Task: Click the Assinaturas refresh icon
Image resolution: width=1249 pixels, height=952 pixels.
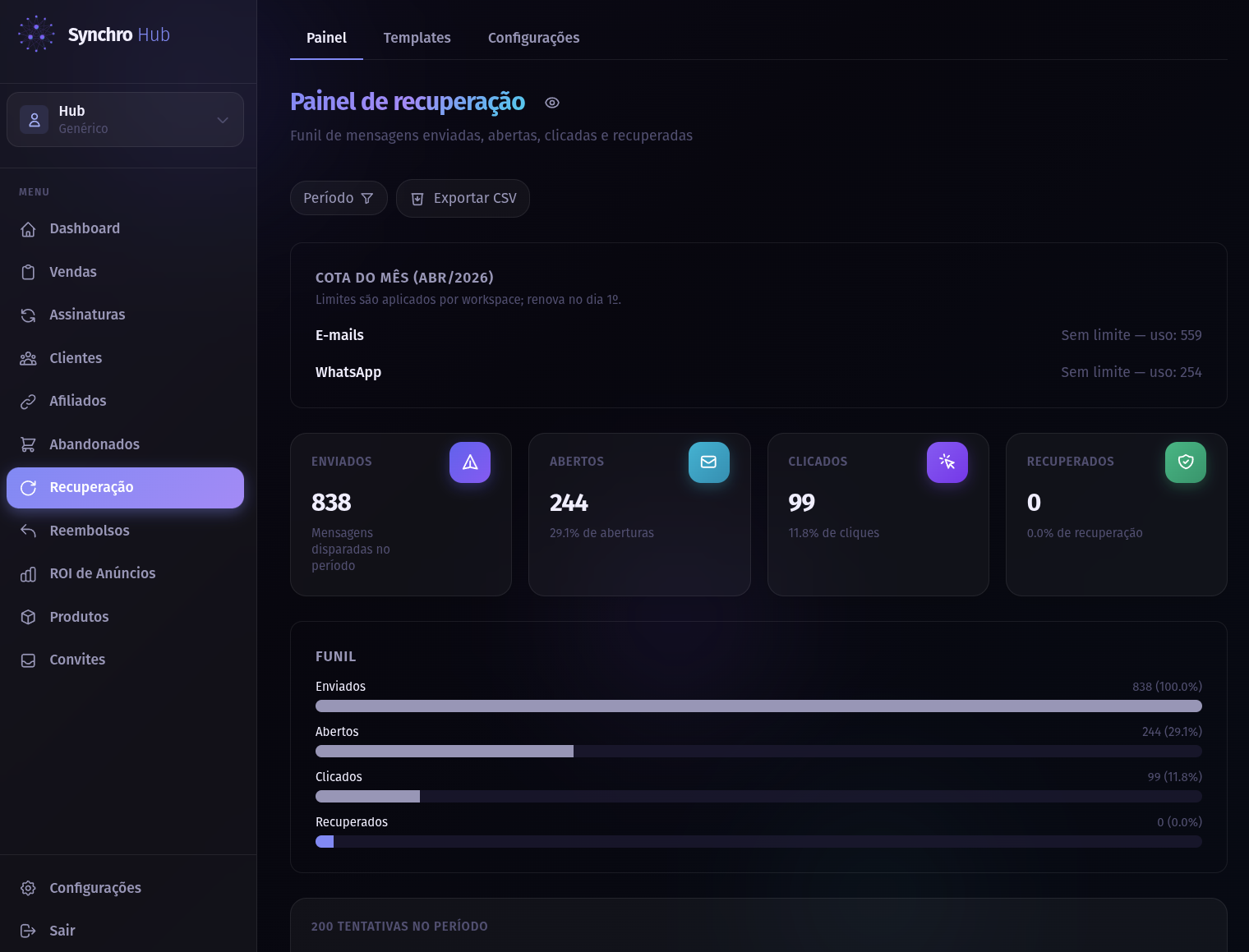Action: pyautogui.click(x=28, y=315)
